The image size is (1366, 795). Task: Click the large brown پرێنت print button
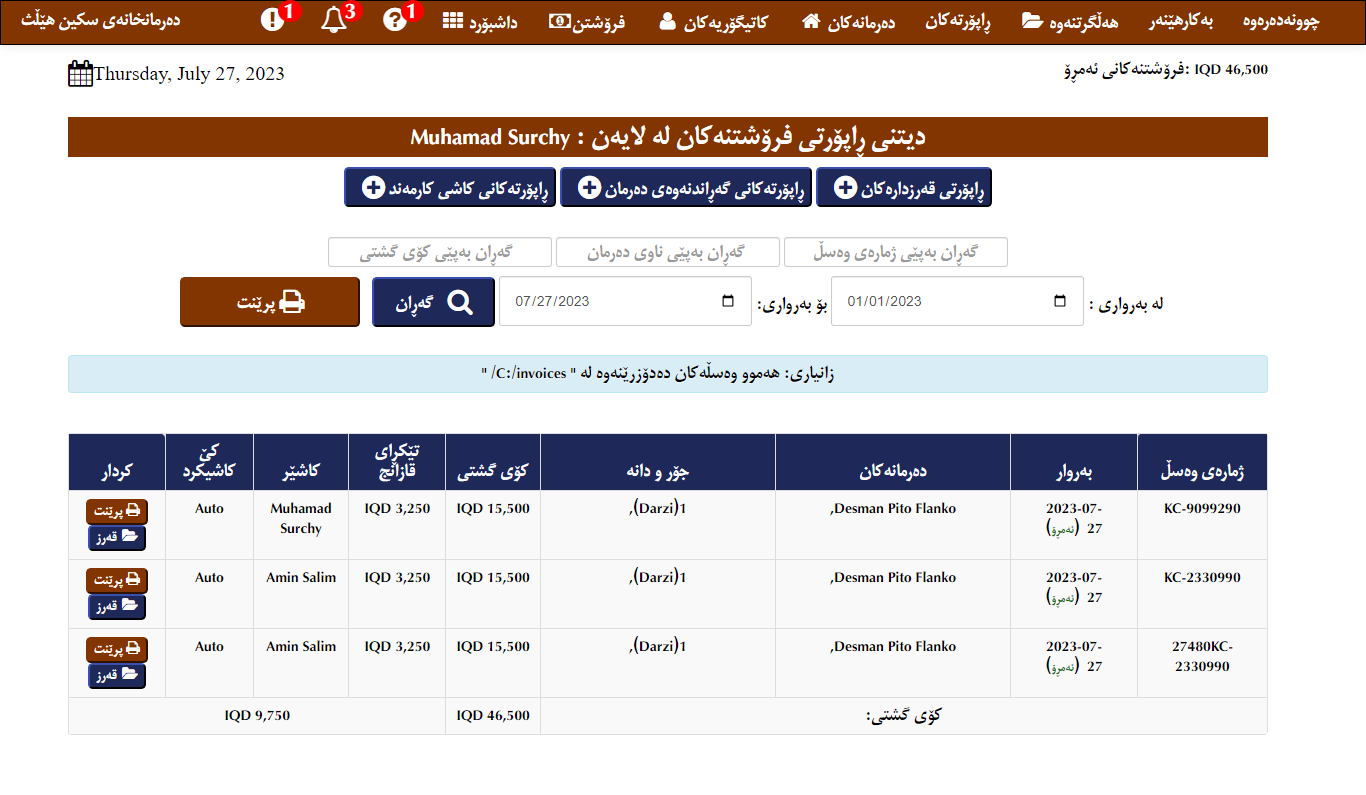click(x=270, y=302)
